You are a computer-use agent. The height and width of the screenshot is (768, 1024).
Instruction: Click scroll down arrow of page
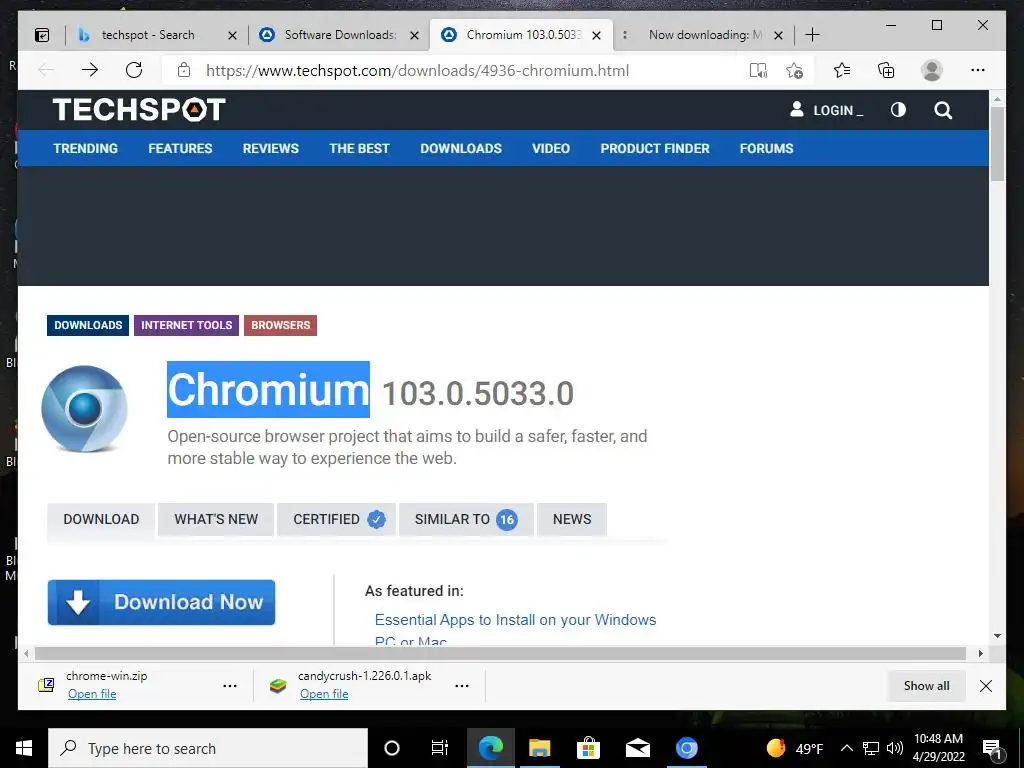(x=997, y=635)
